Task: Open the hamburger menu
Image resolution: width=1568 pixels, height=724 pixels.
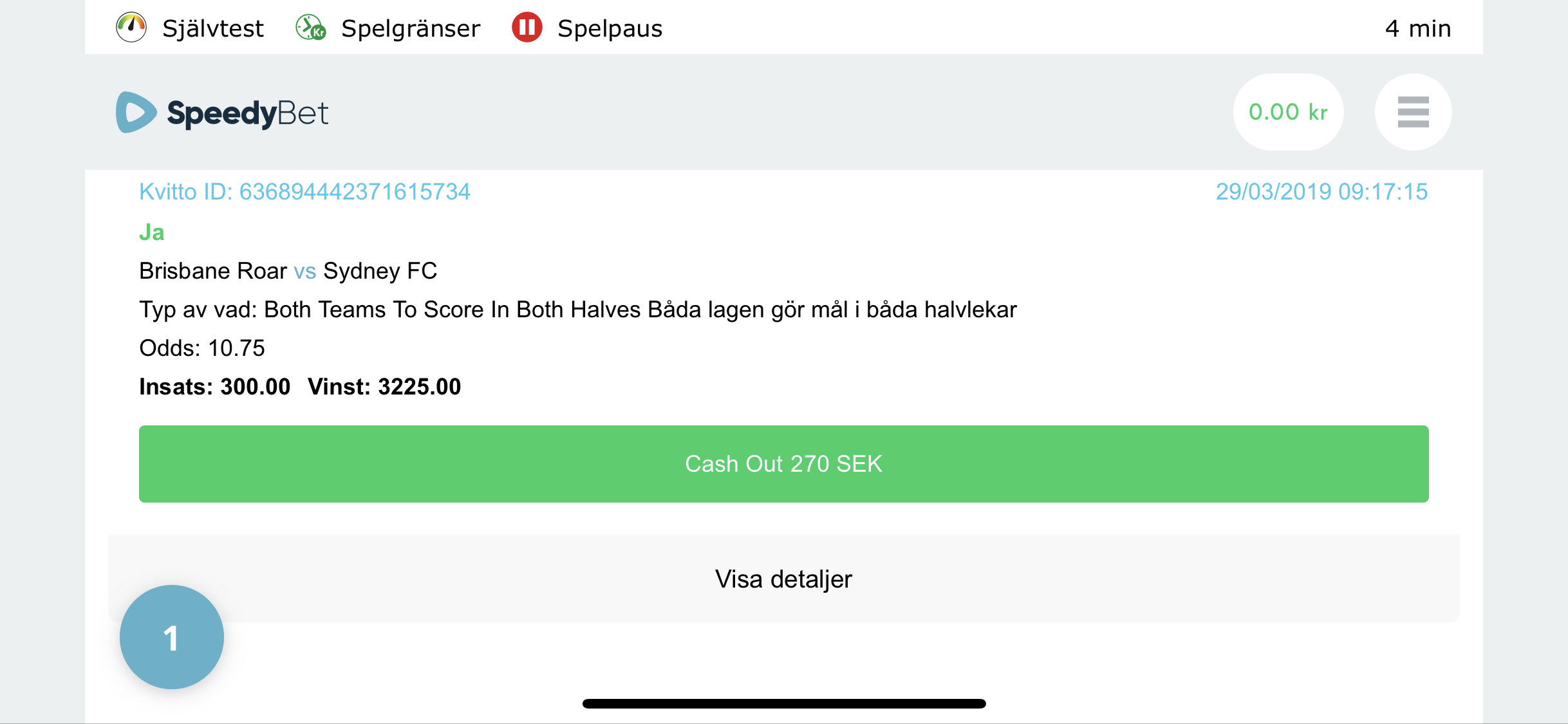Action: 1413,112
